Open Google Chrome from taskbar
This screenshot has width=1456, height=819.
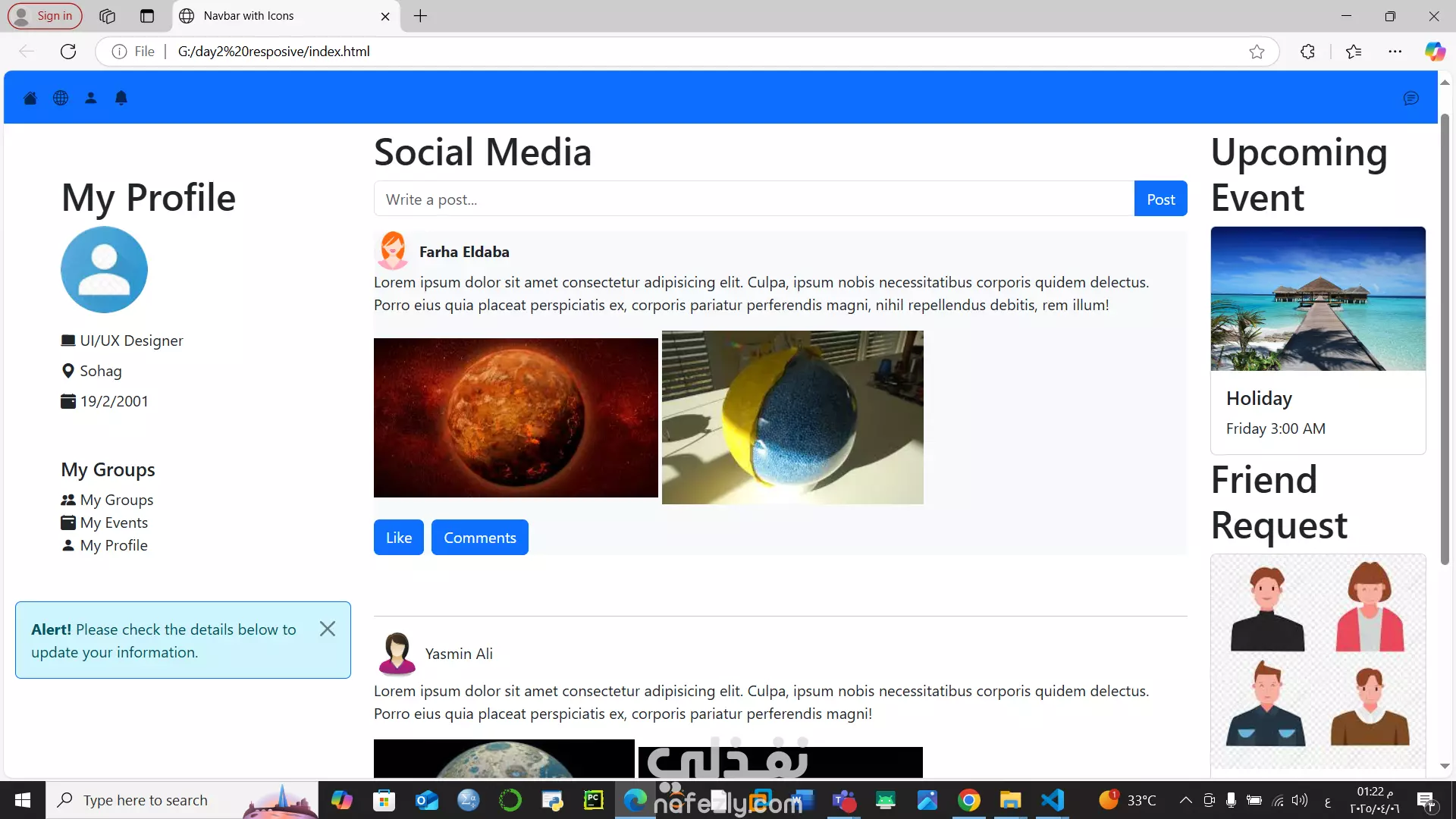point(968,800)
